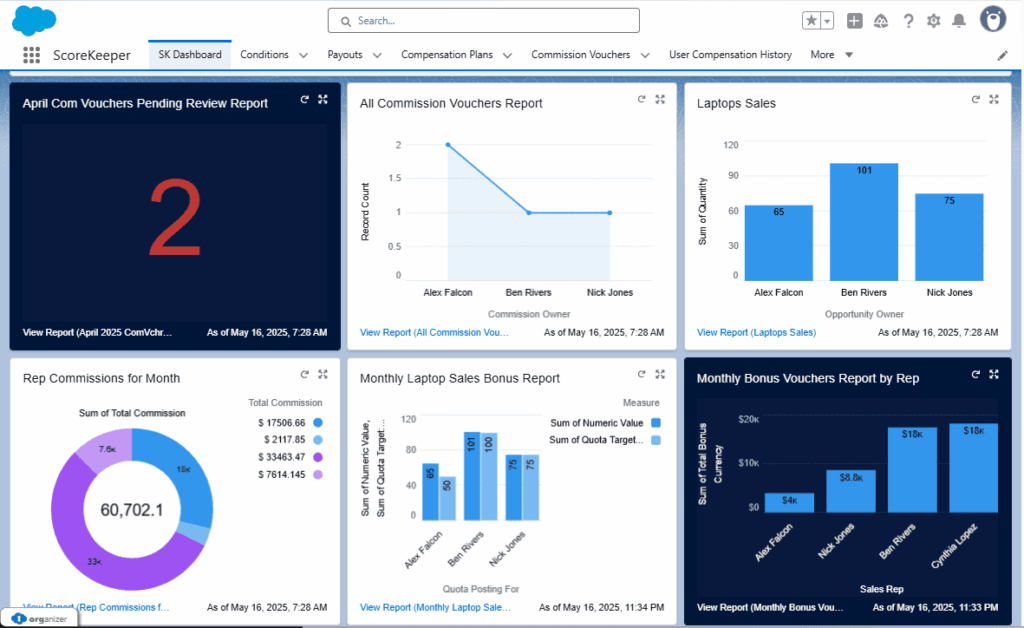The height and width of the screenshot is (628, 1024).
Task: Click the Favorites star icon
Action: pyautogui.click(x=811, y=21)
